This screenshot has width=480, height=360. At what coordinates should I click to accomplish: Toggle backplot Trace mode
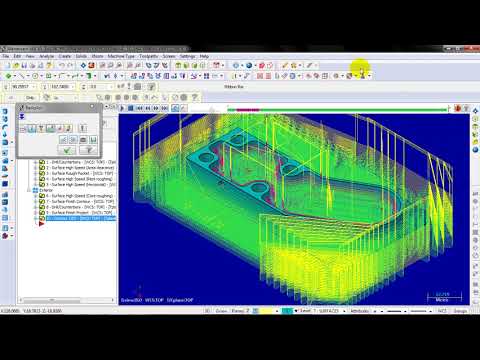point(175,108)
